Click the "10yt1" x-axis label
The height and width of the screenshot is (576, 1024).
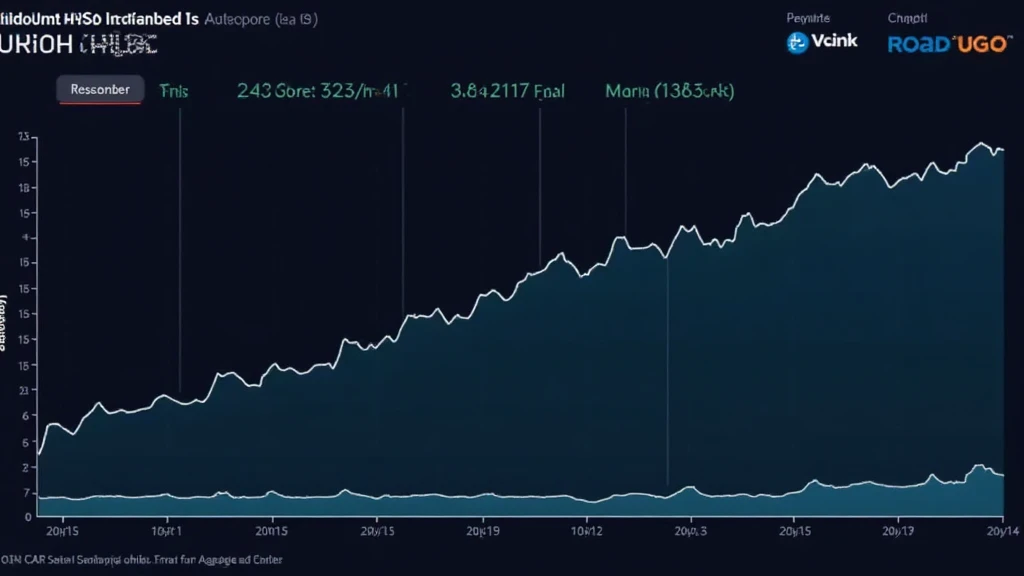click(x=167, y=531)
